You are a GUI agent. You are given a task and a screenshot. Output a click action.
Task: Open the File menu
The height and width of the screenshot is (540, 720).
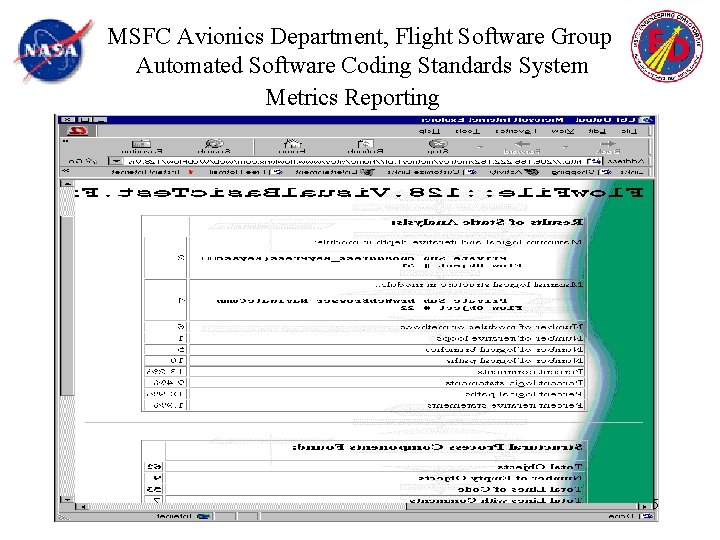click(629, 131)
